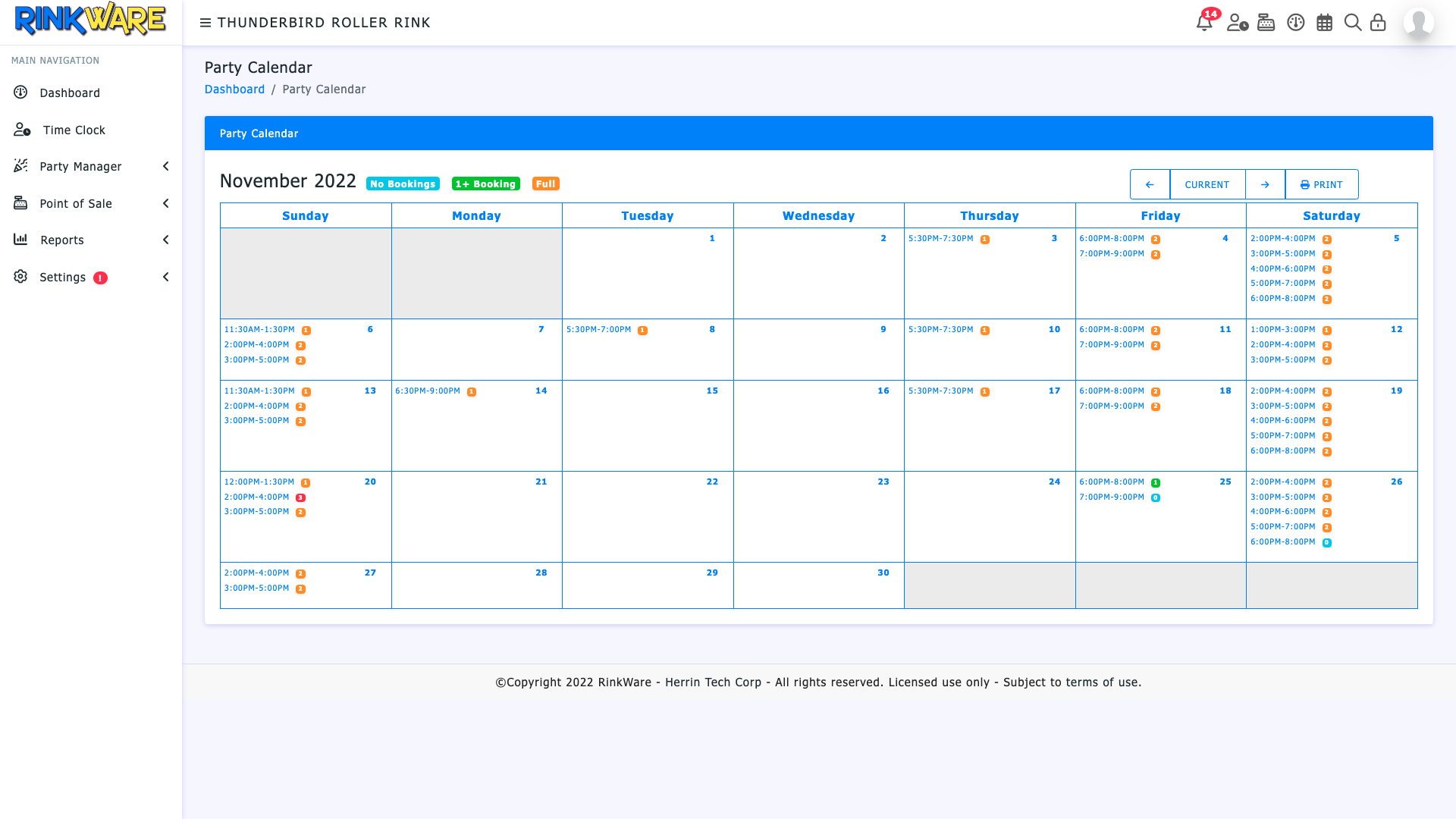Viewport: 1456px width, 819px height.
Task: Click the Full legend badge
Action: pos(546,184)
